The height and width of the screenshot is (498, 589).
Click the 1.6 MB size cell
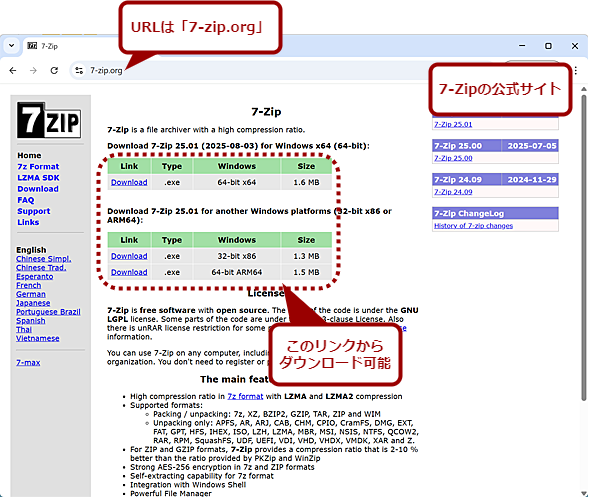(x=306, y=182)
